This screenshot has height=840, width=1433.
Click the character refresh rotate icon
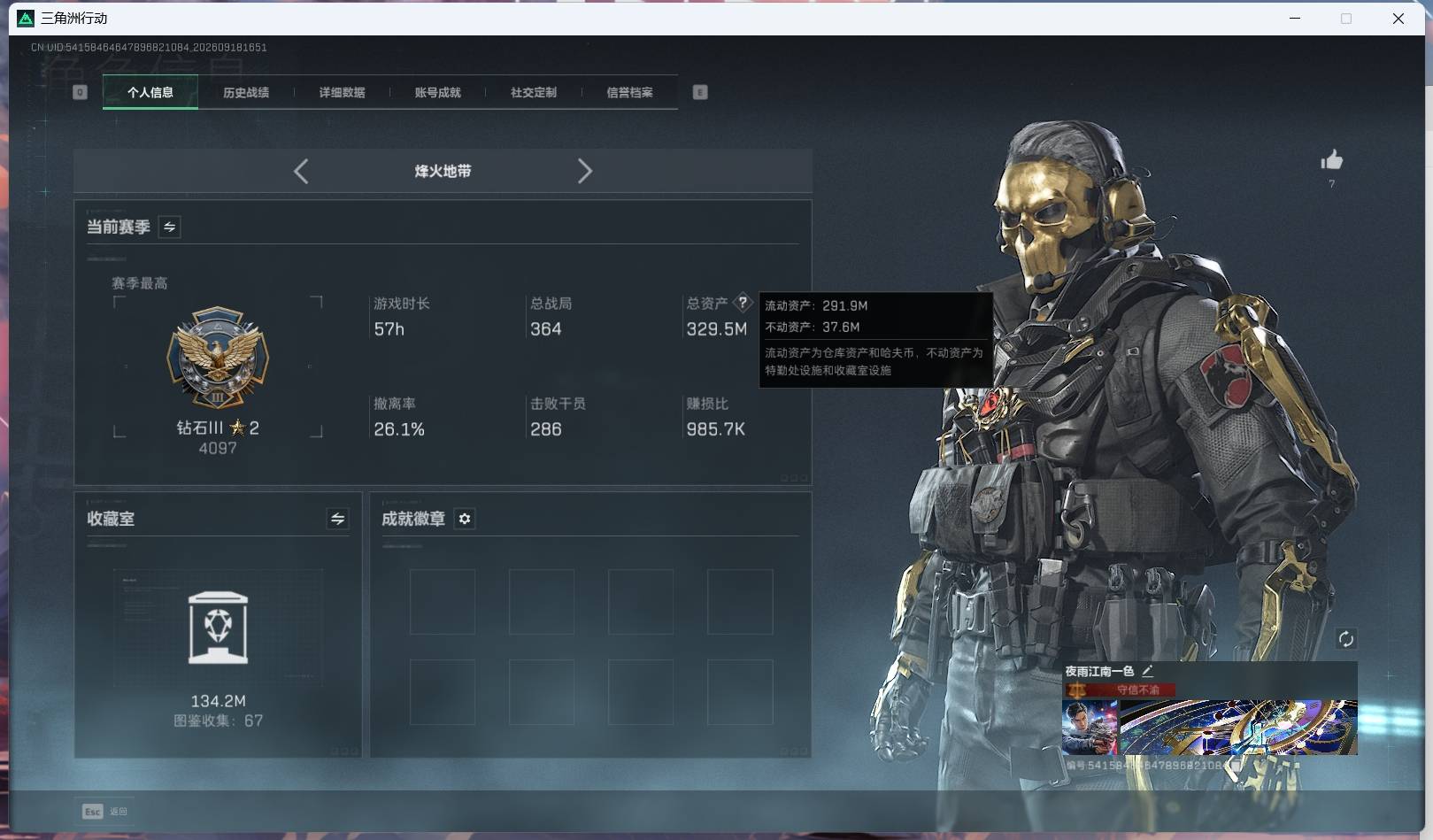tap(1345, 639)
